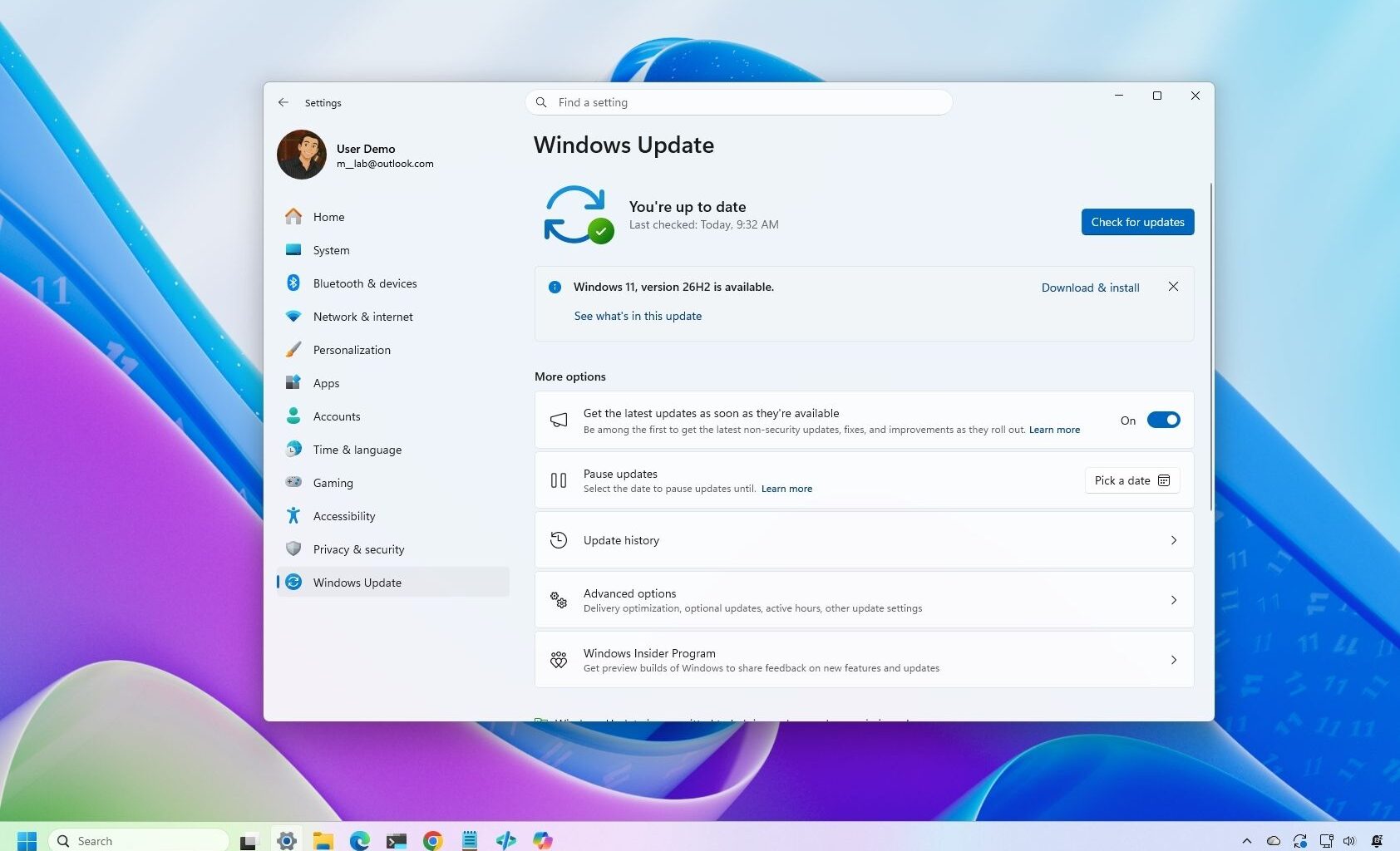Click the Accessibility figure icon

[x=293, y=515]
